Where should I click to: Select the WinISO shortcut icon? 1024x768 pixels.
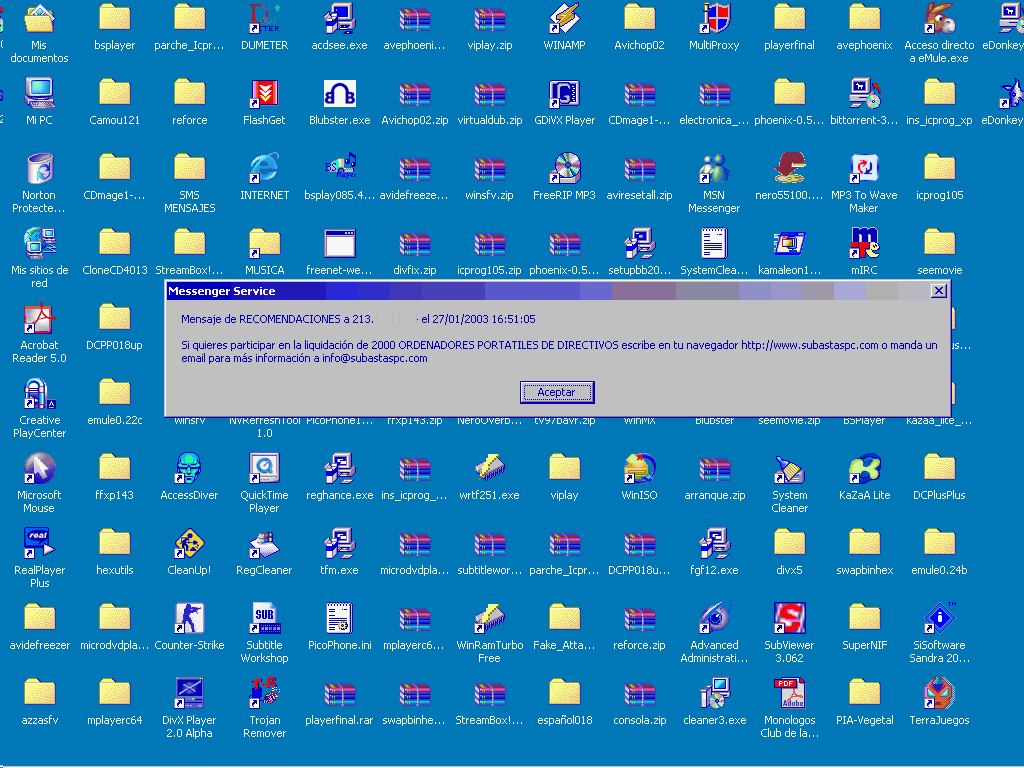(639, 469)
